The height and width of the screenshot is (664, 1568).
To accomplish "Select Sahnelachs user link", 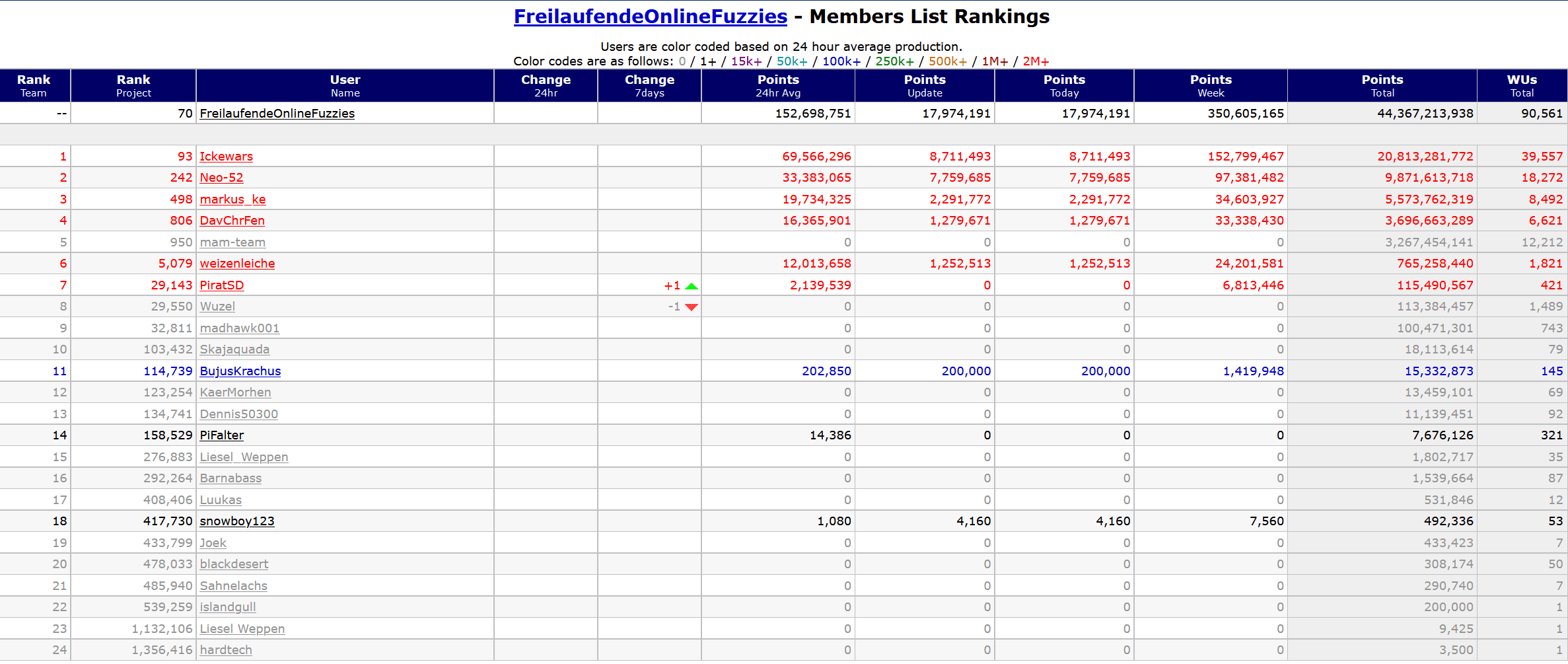I will pos(234,586).
